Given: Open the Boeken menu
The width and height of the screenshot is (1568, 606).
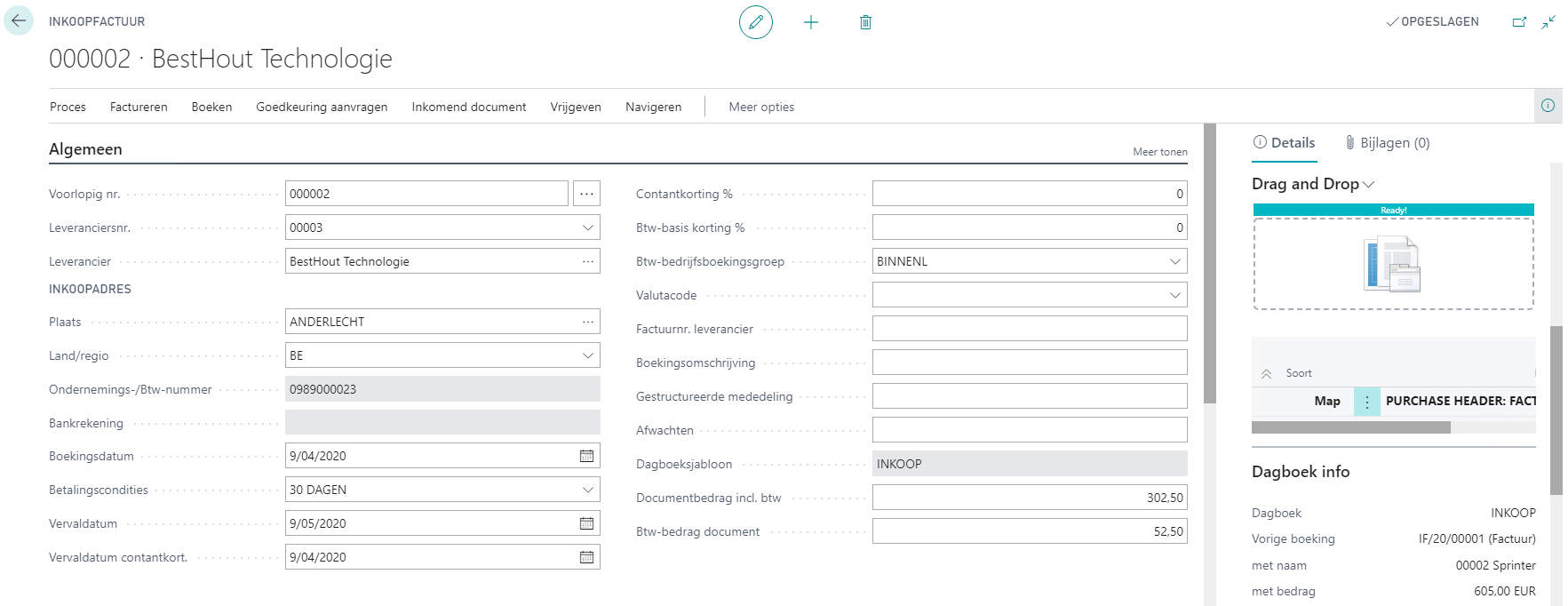Looking at the screenshot, I should 211,107.
